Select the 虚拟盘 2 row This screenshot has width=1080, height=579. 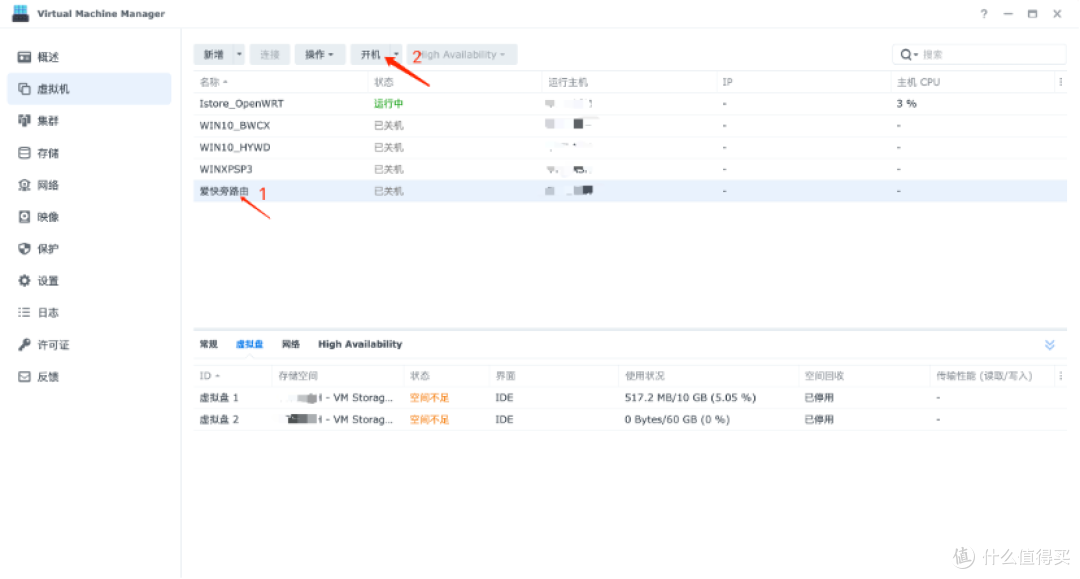[x=630, y=420]
